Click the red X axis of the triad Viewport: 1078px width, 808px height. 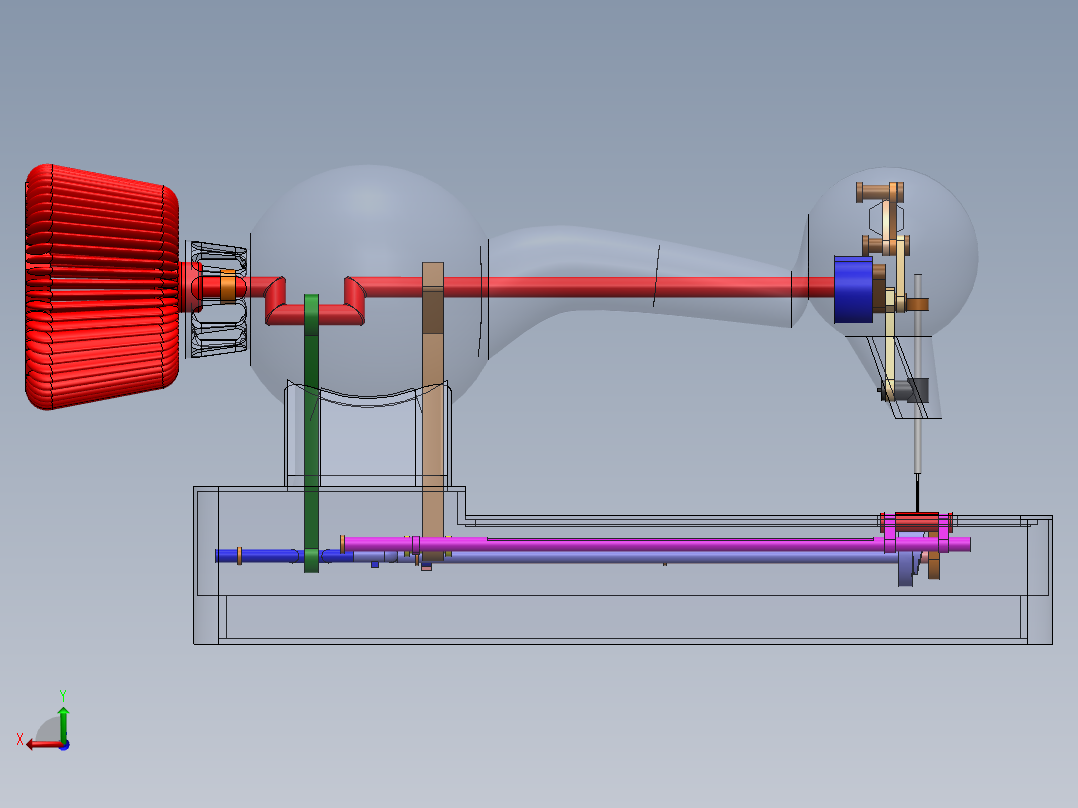(x=44, y=745)
